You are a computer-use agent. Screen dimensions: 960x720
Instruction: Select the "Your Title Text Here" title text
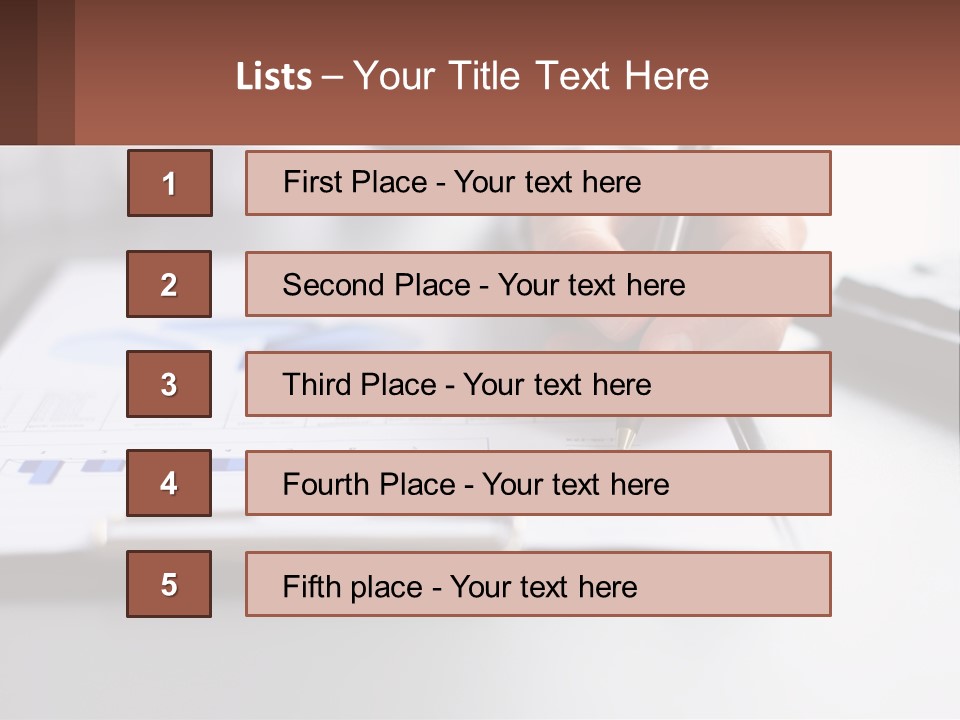pos(531,76)
